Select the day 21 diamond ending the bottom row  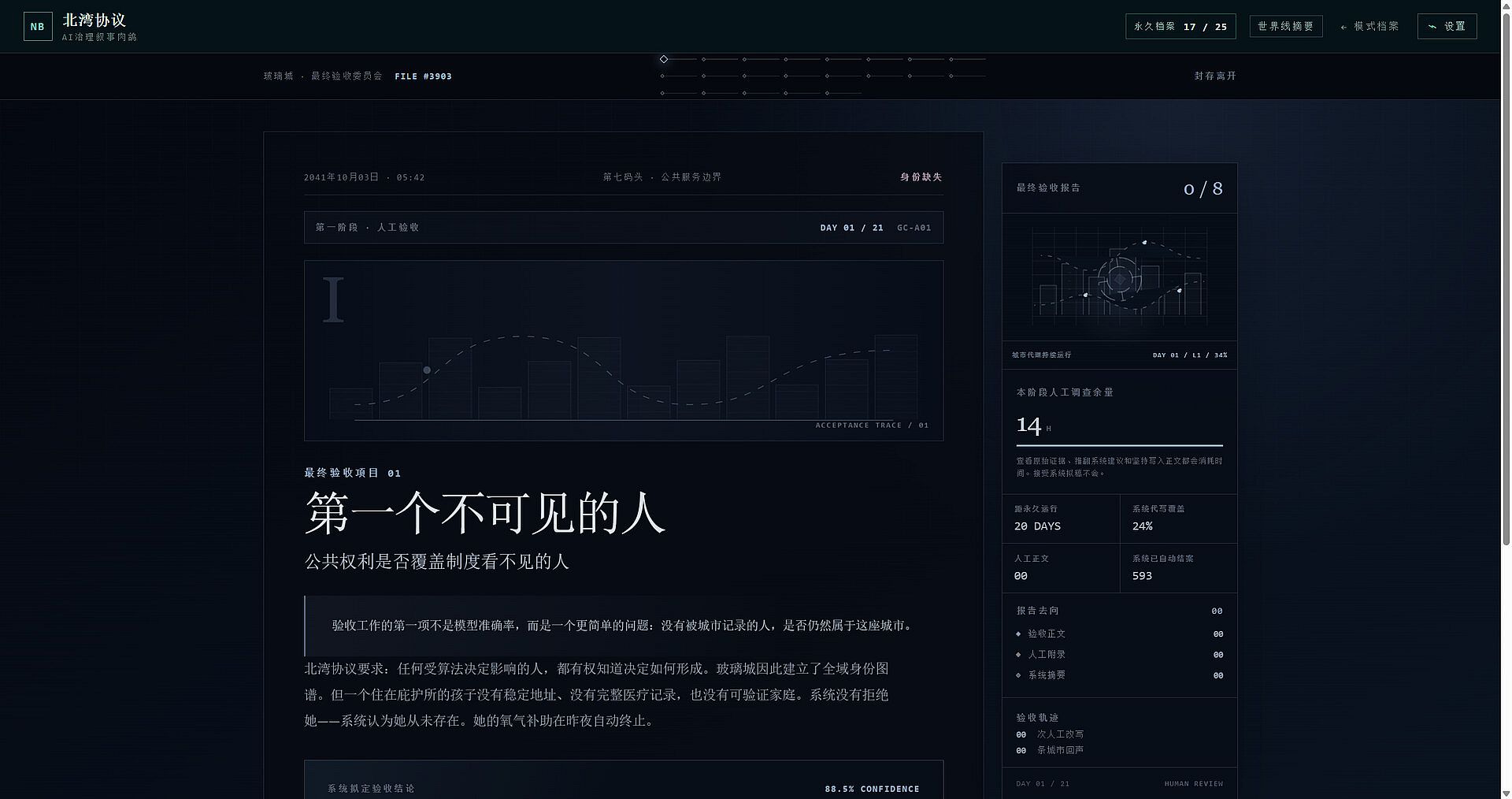pyautogui.click(x=827, y=93)
